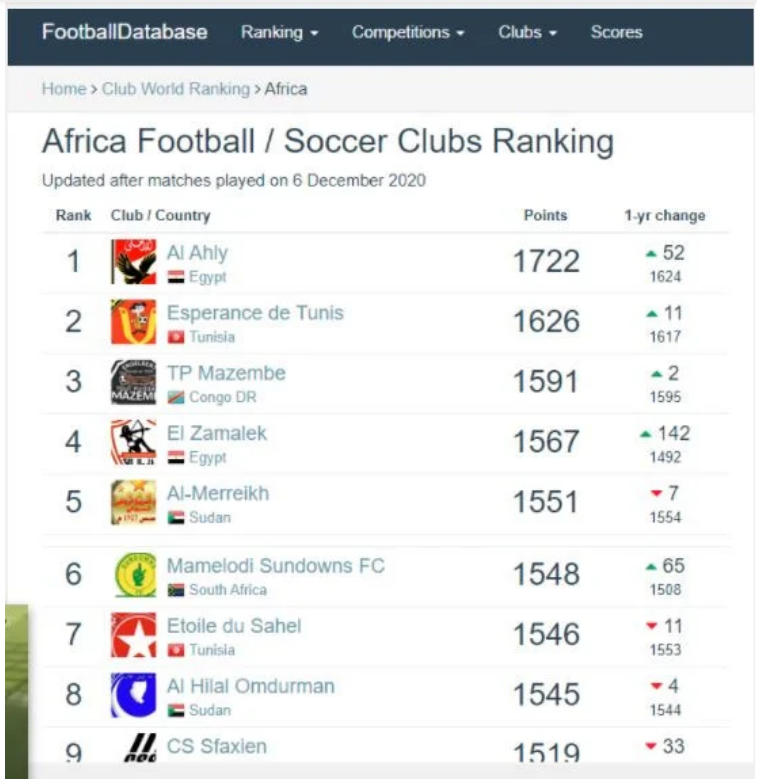Click the South Africa flag icon
This screenshot has width=757, height=779.
[x=176, y=590]
